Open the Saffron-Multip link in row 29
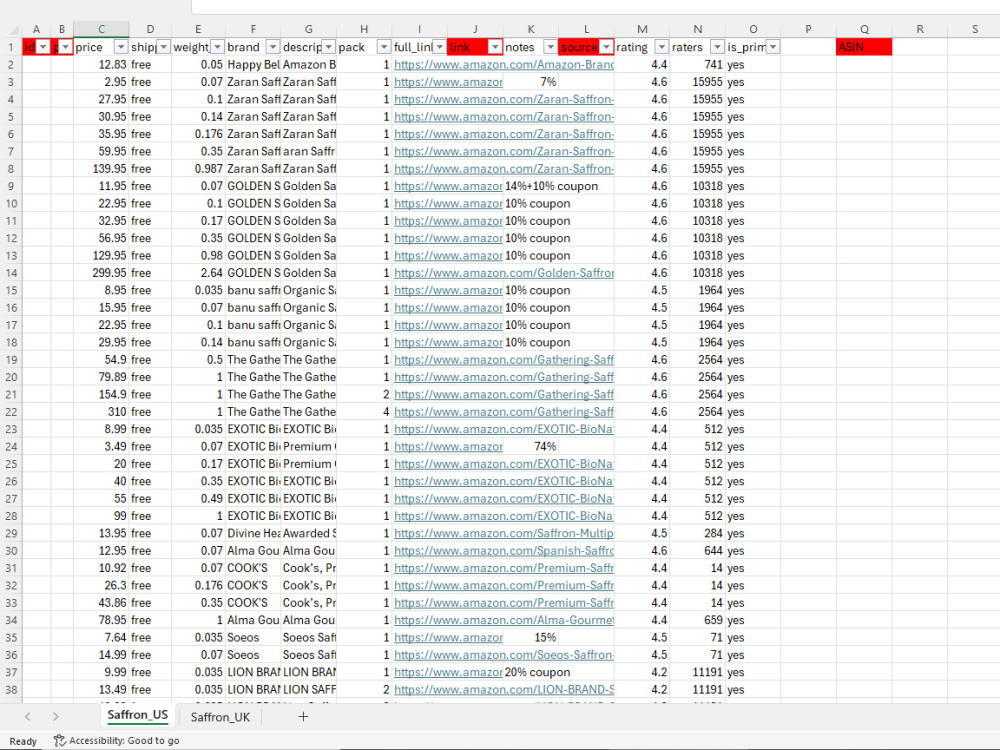 504,533
